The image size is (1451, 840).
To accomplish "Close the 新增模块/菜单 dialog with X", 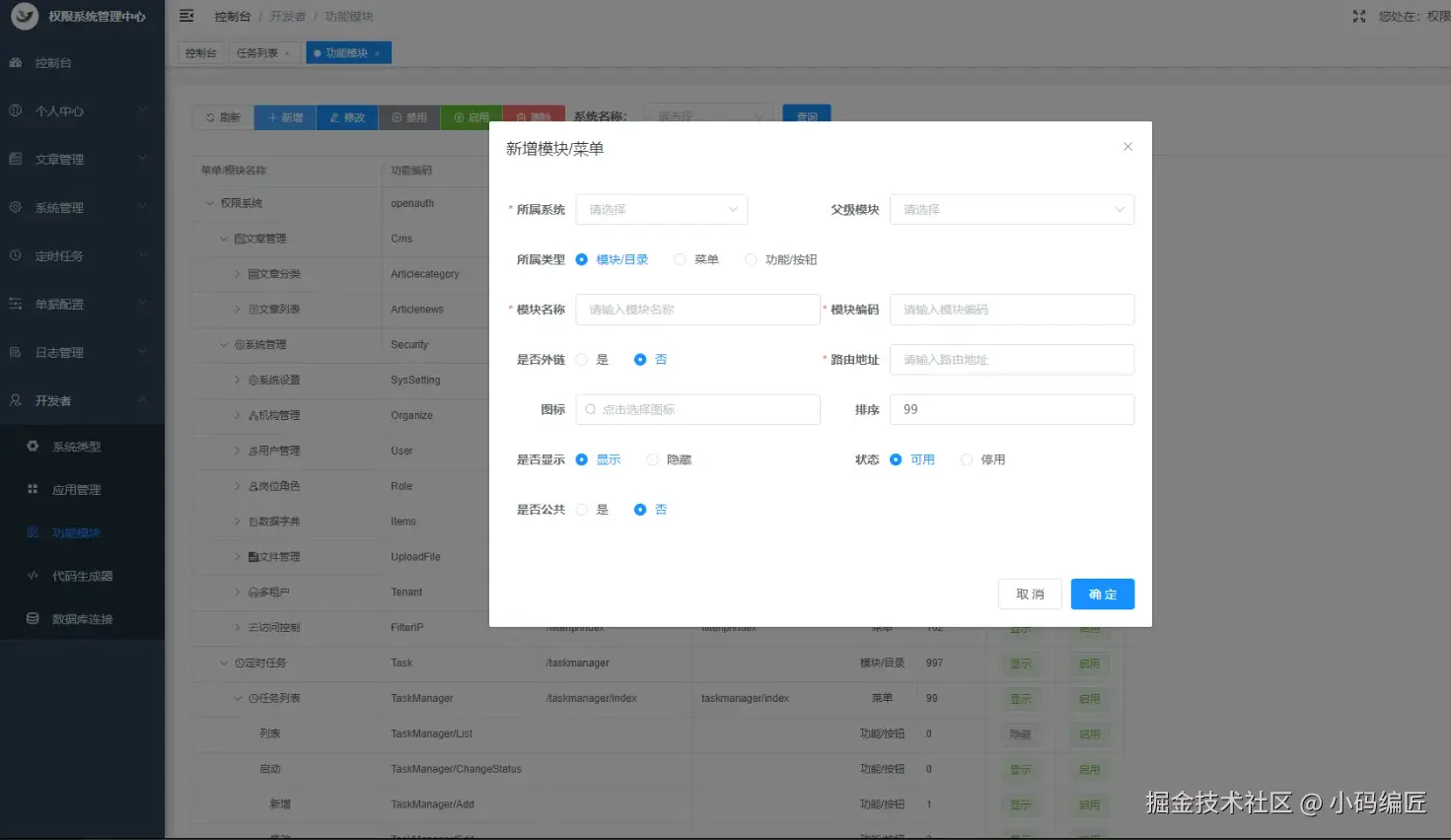I will tap(1127, 147).
